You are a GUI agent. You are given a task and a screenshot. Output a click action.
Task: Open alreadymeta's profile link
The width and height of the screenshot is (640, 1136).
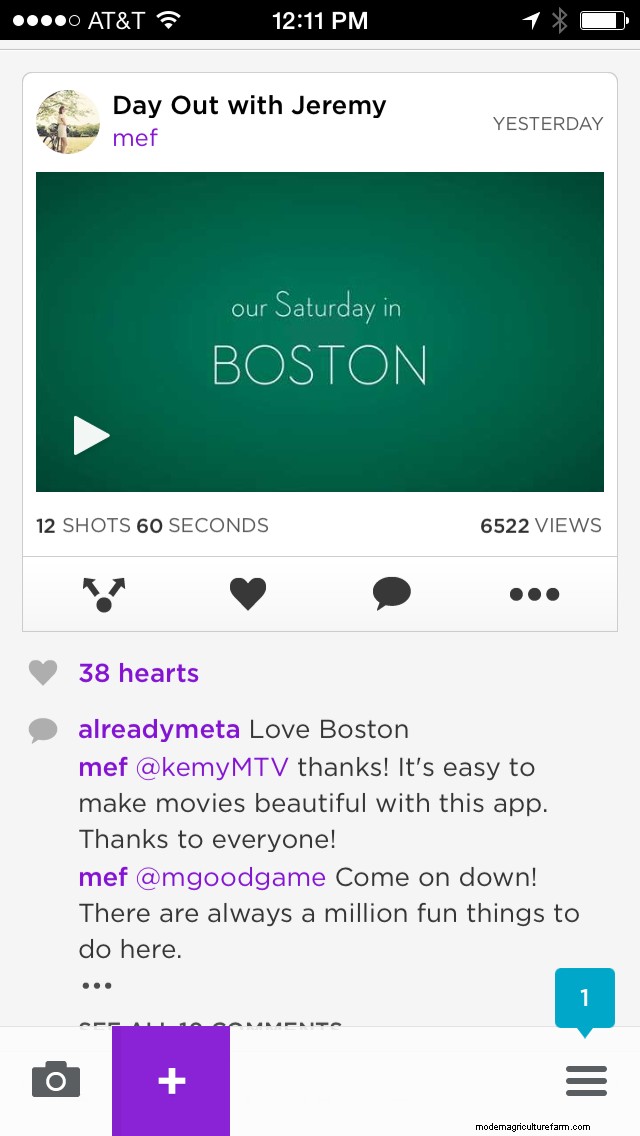click(159, 729)
